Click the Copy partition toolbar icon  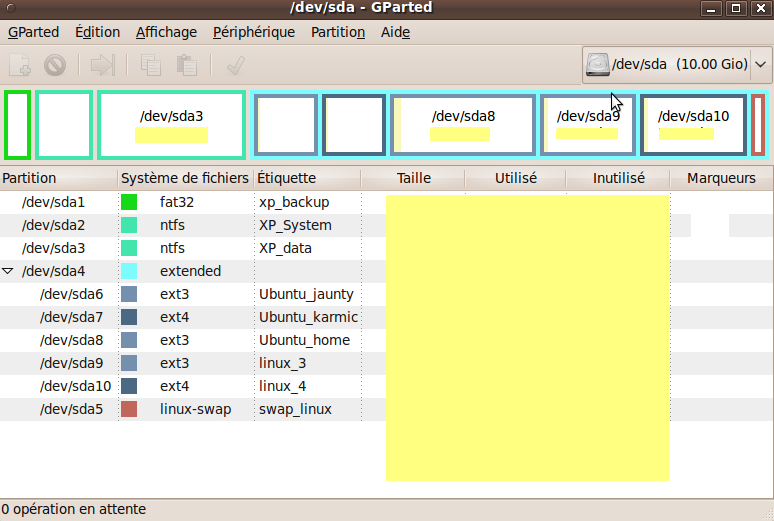click(151, 65)
